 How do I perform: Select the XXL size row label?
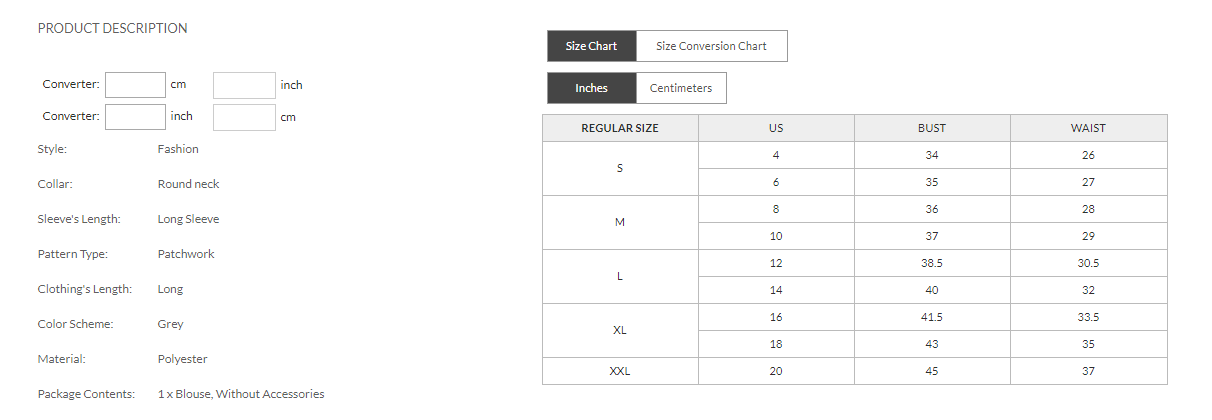620,371
